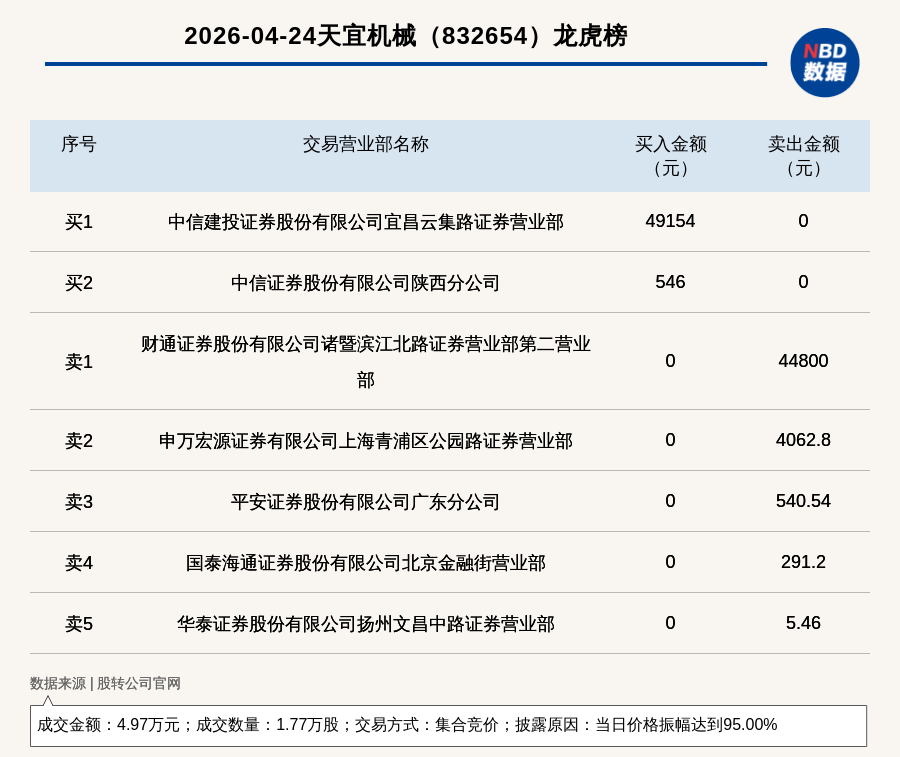Click the 成交金额：4.97万元 summary box
The width and height of the screenshot is (900, 757).
click(448, 725)
